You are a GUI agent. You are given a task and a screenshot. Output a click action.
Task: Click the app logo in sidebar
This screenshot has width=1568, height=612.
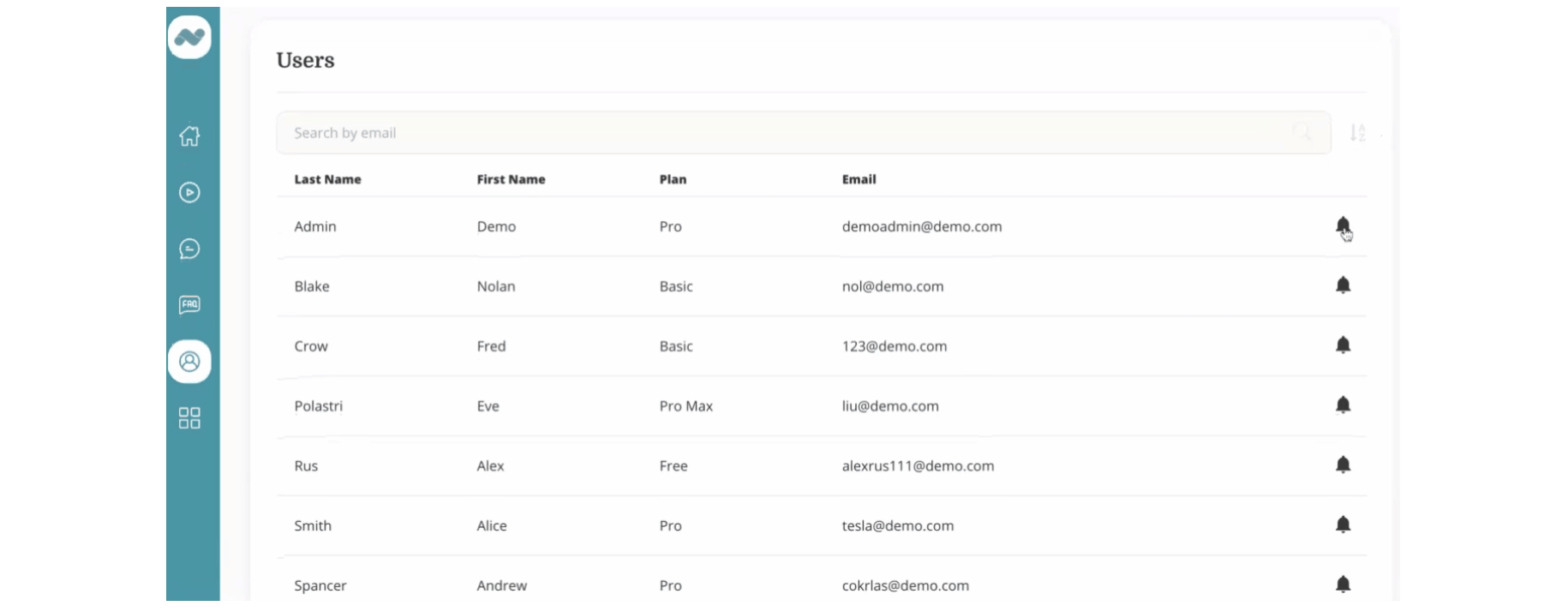coord(189,37)
